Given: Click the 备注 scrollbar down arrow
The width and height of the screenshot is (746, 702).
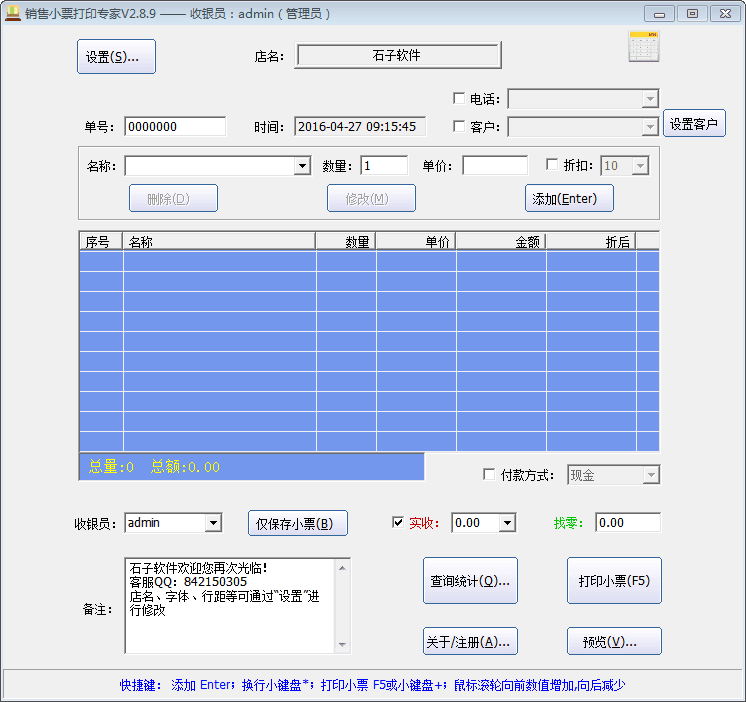Looking at the screenshot, I should (x=343, y=645).
